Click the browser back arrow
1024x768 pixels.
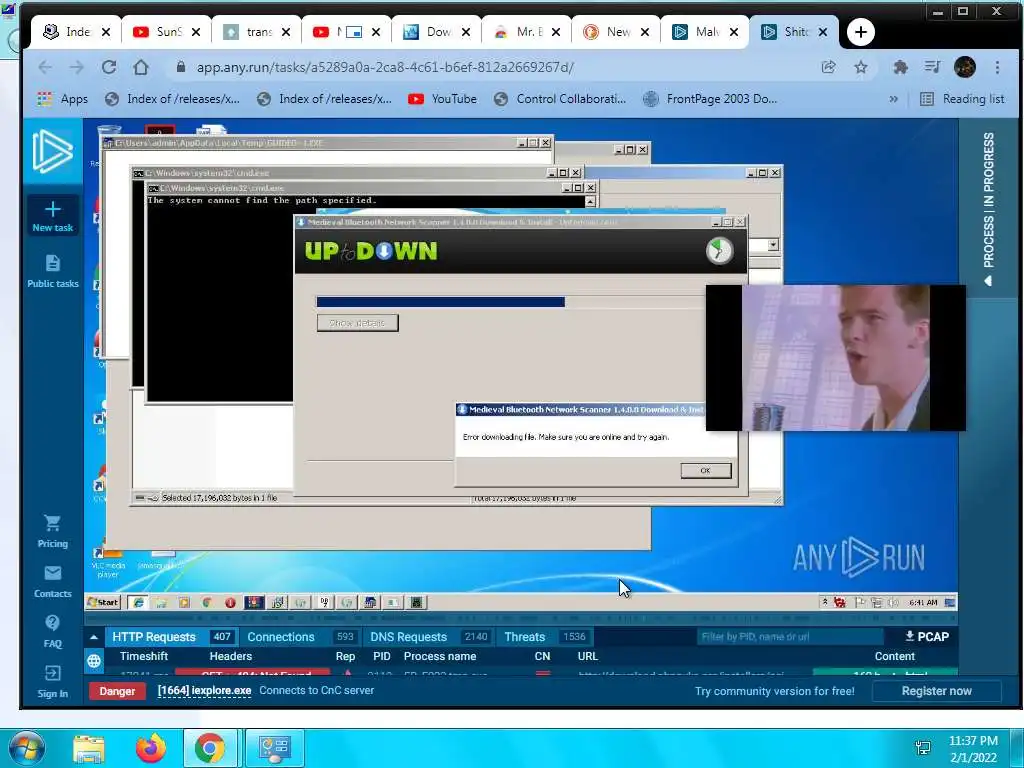click(44, 67)
